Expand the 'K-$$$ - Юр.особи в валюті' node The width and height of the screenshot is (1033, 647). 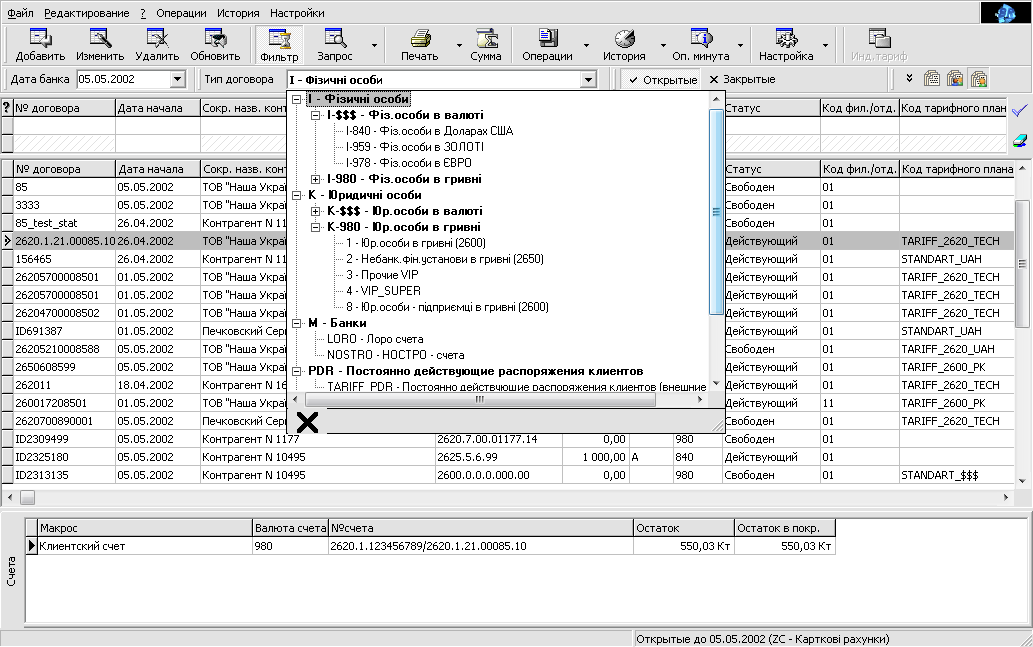coord(316,211)
